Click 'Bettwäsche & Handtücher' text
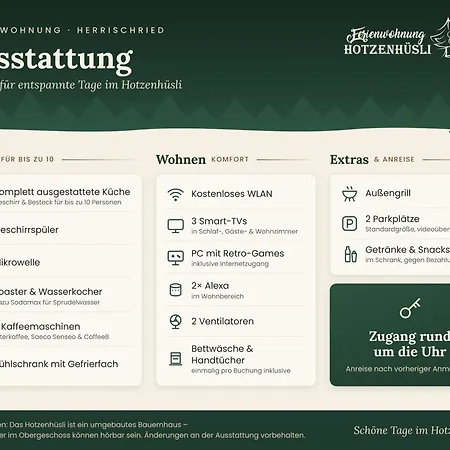Viewport: 450px width, 450px height. tap(222, 354)
